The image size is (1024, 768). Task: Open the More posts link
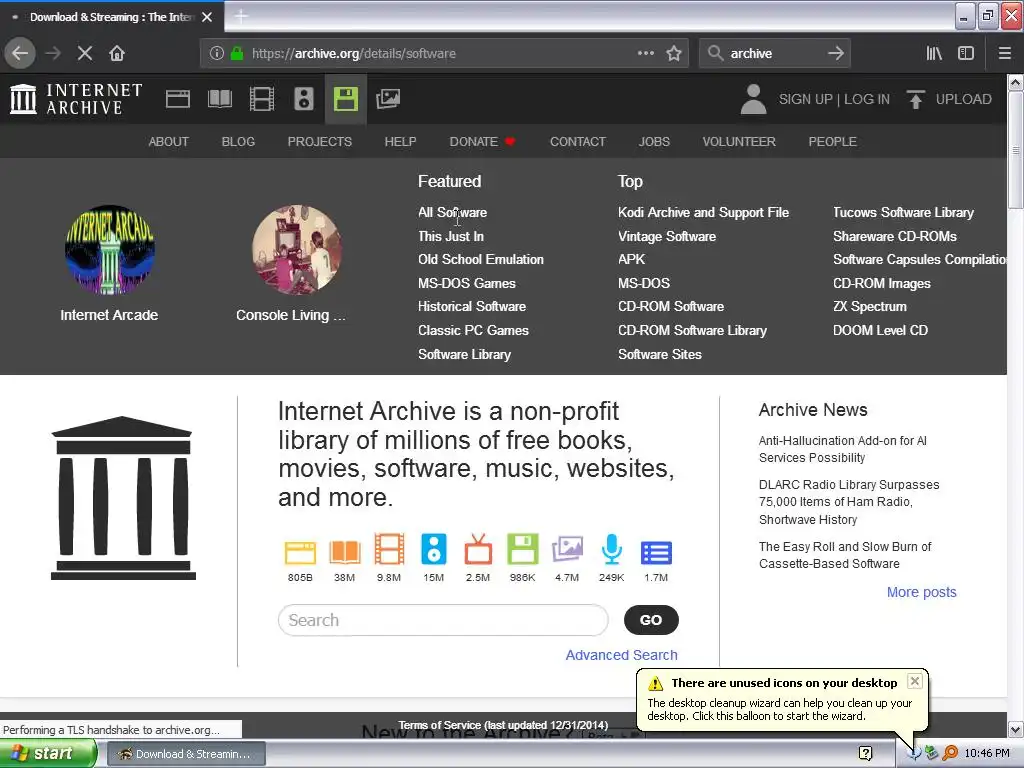click(921, 592)
